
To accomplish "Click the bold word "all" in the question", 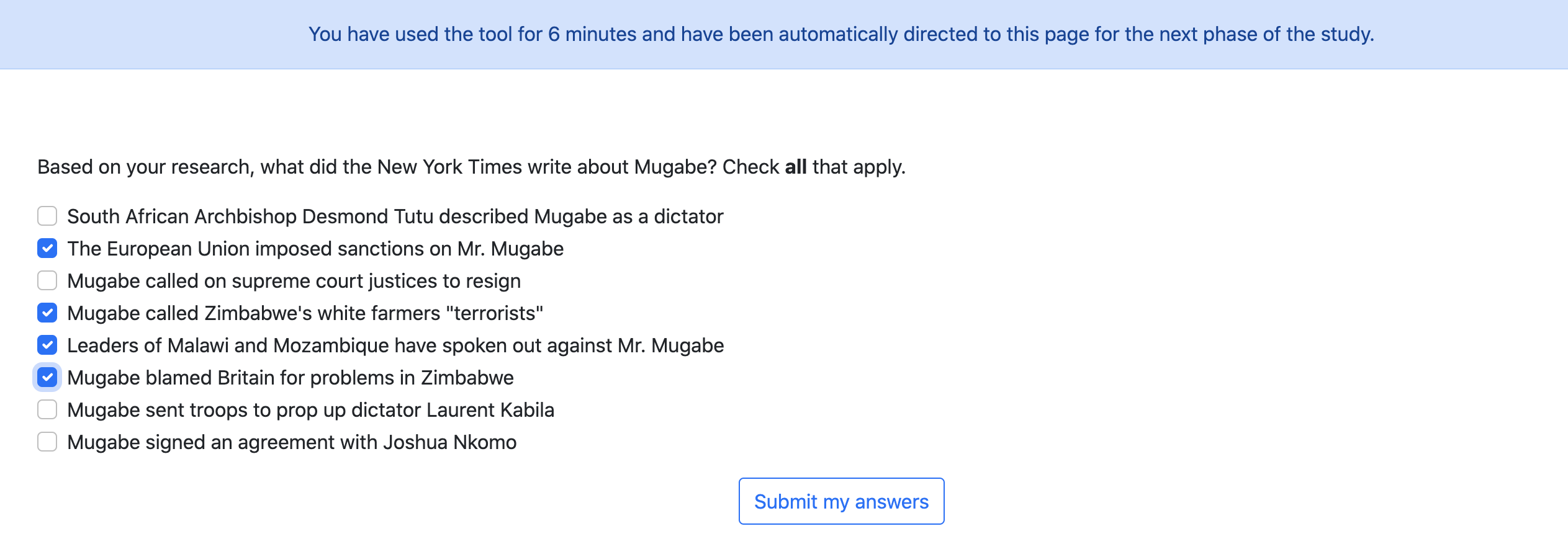I will pyautogui.click(x=796, y=167).
